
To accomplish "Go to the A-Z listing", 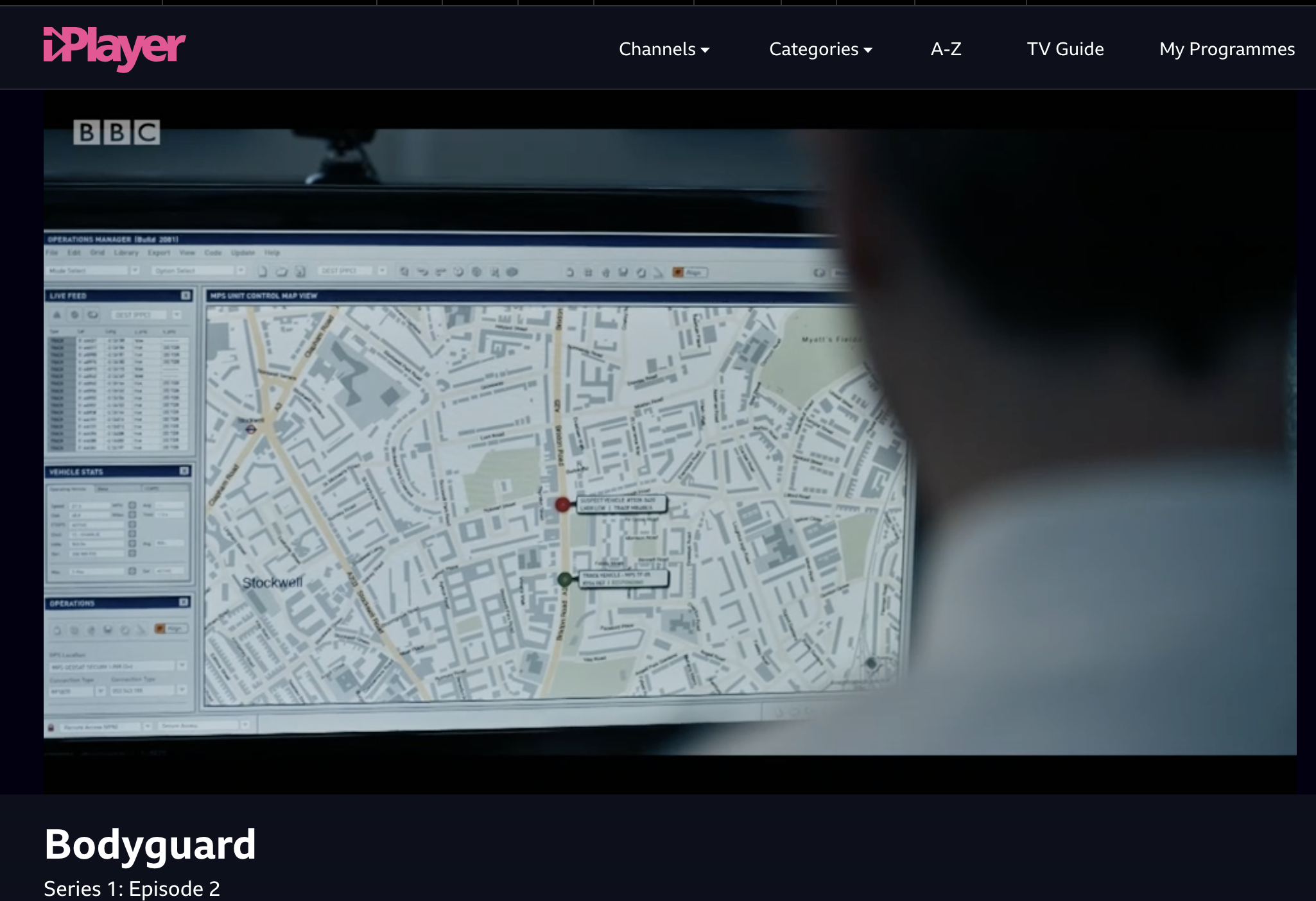I will [x=946, y=49].
